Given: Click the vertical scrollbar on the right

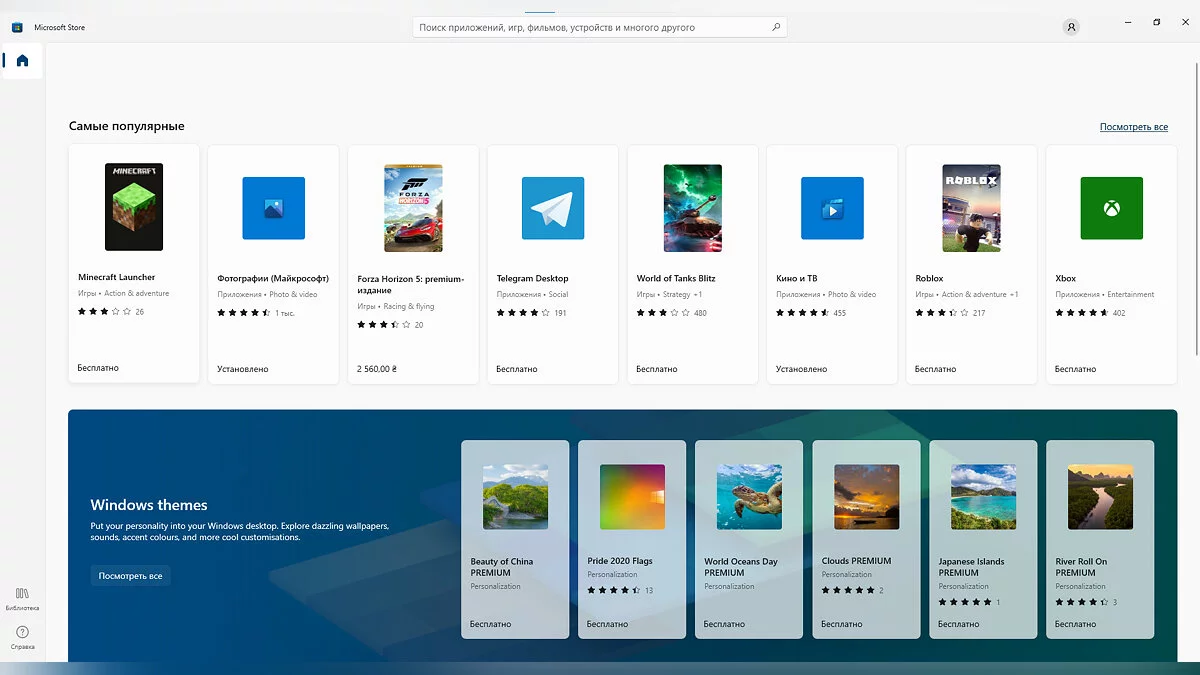Looking at the screenshot, I should click(1195, 200).
